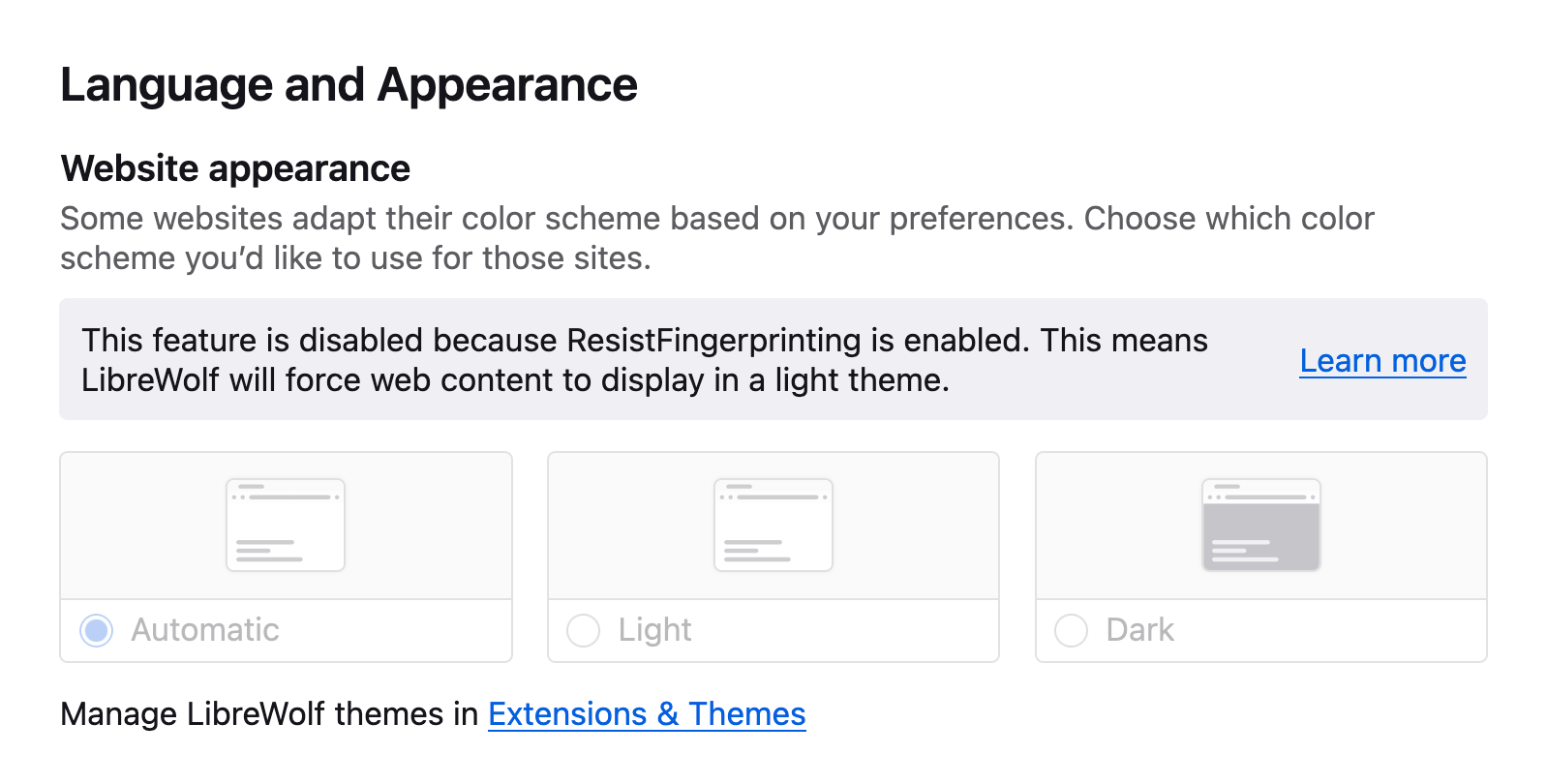Screen dimensions: 1547x784
Task: Click the light browser window icon in Automatic card
Action: [x=285, y=524]
